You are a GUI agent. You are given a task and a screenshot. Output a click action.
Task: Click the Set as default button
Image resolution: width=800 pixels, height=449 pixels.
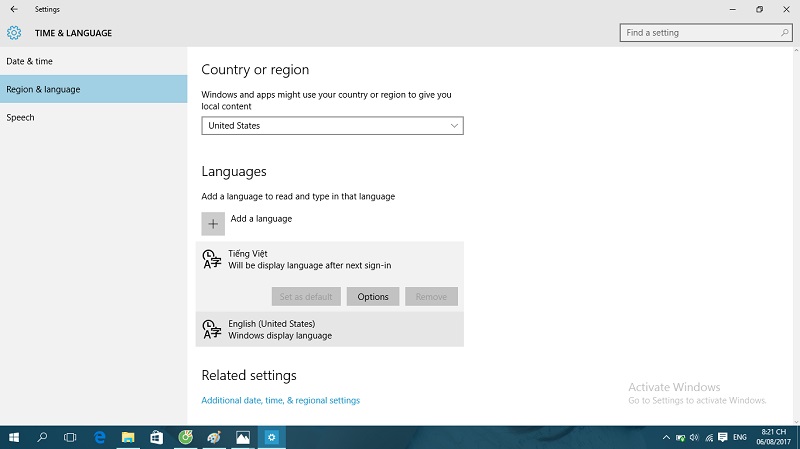pos(306,296)
